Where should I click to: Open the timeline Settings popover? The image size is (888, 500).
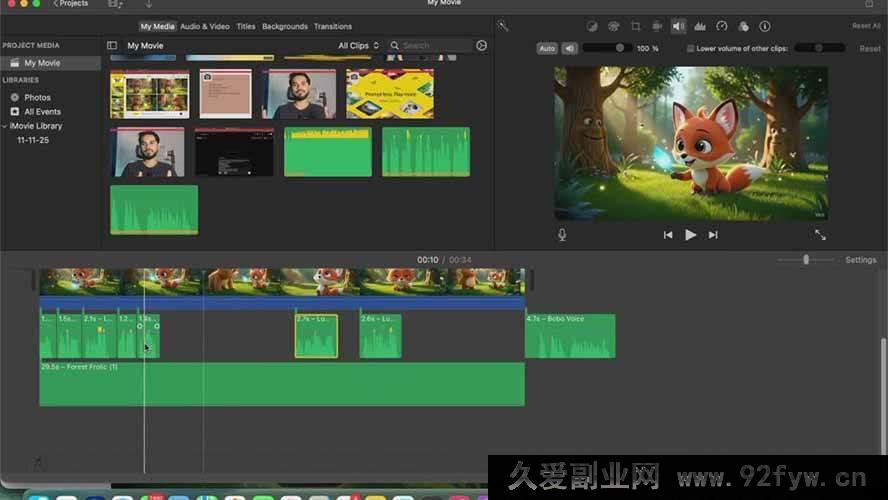coord(860,260)
